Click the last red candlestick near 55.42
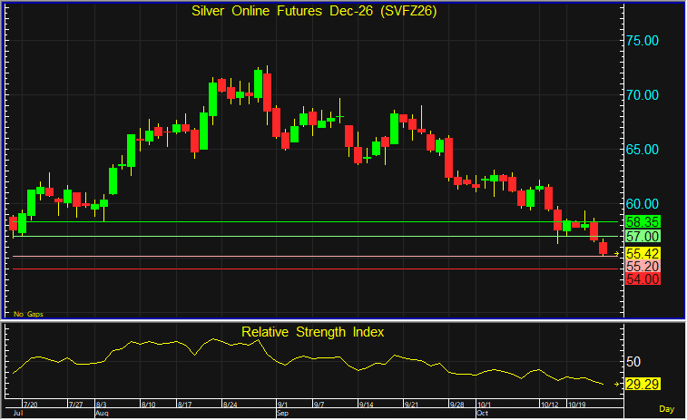This screenshot has height=420, width=687. click(x=603, y=248)
